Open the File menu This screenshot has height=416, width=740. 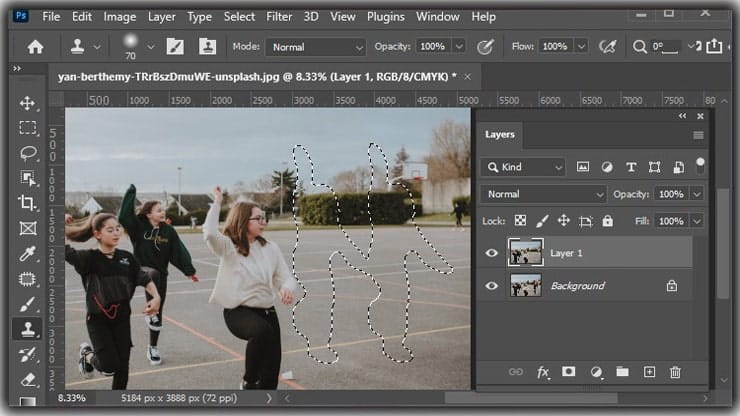click(x=51, y=17)
